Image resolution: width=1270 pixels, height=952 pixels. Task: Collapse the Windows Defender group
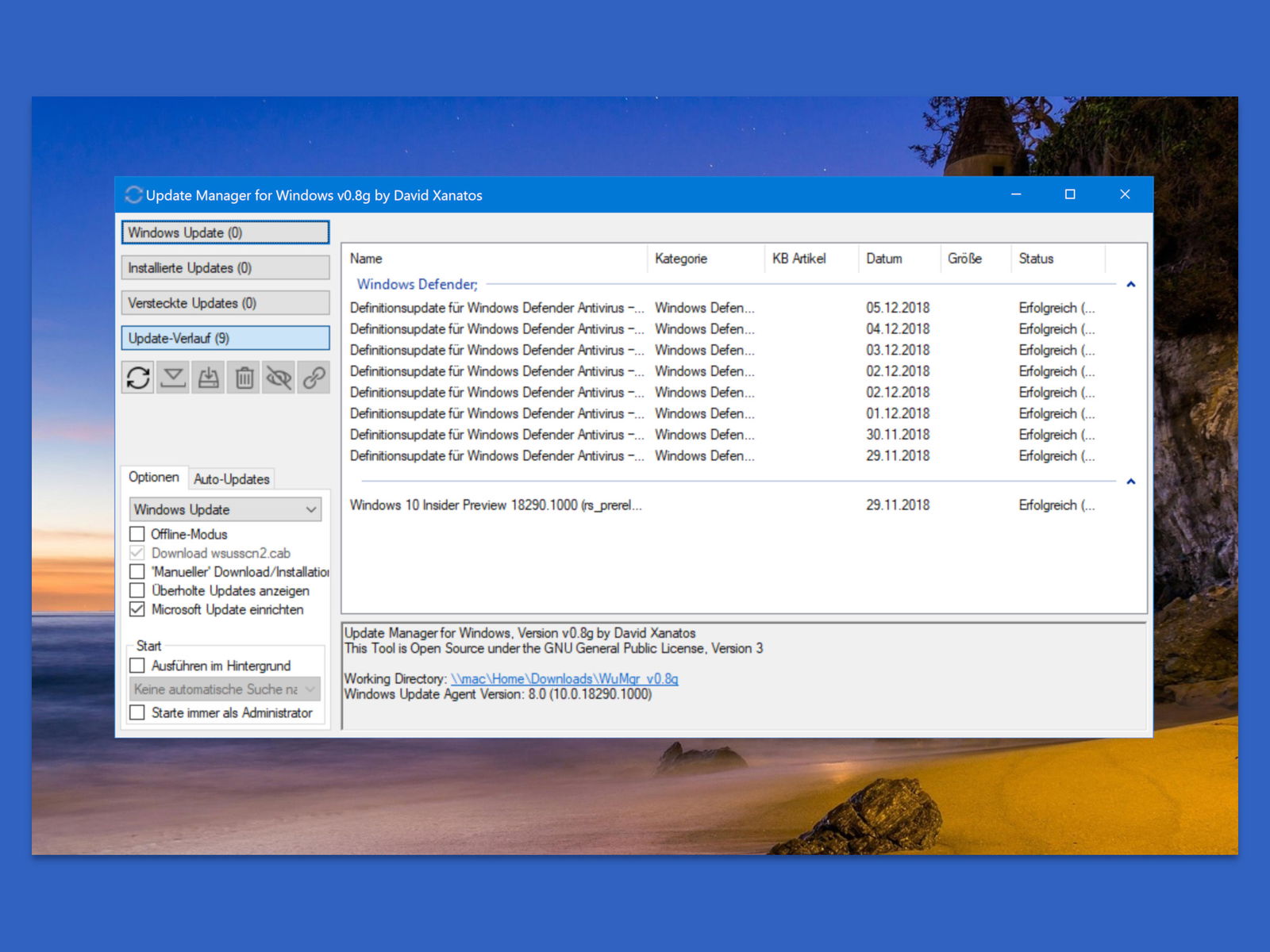tap(1131, 284)
